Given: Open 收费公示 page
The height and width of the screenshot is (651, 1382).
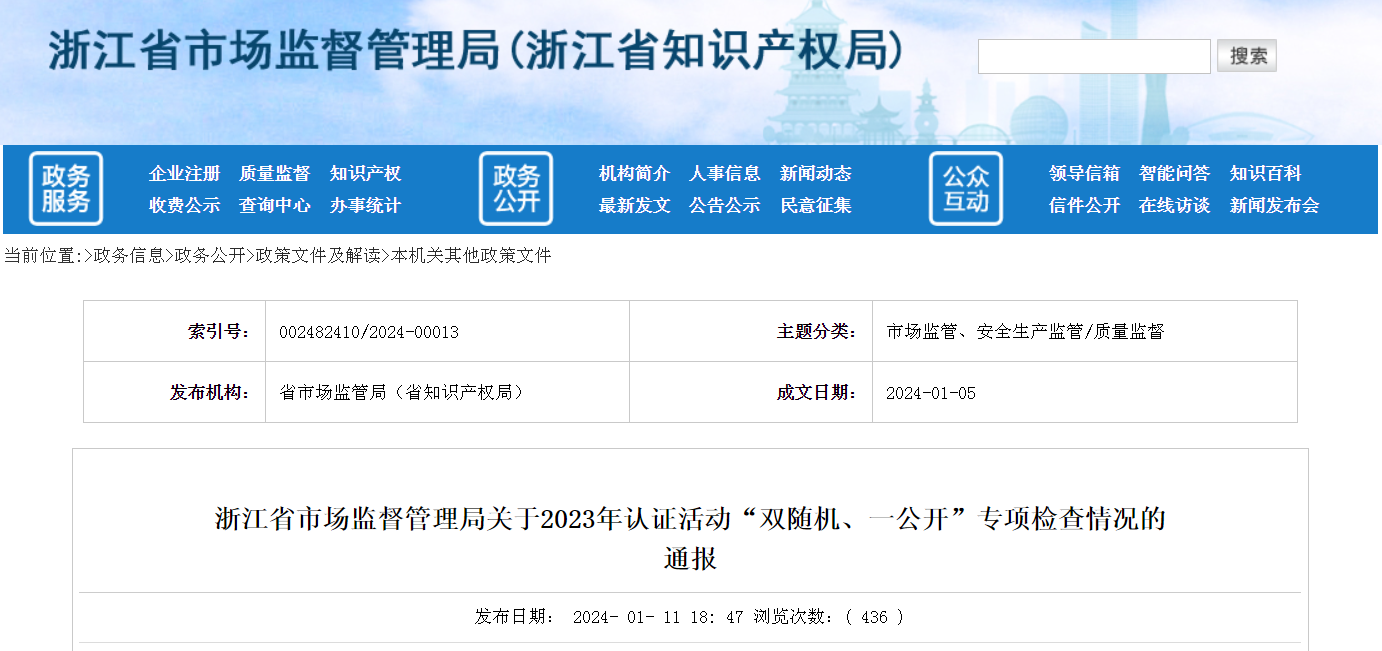Looking at the screenshot, I should tap(184, 206).
